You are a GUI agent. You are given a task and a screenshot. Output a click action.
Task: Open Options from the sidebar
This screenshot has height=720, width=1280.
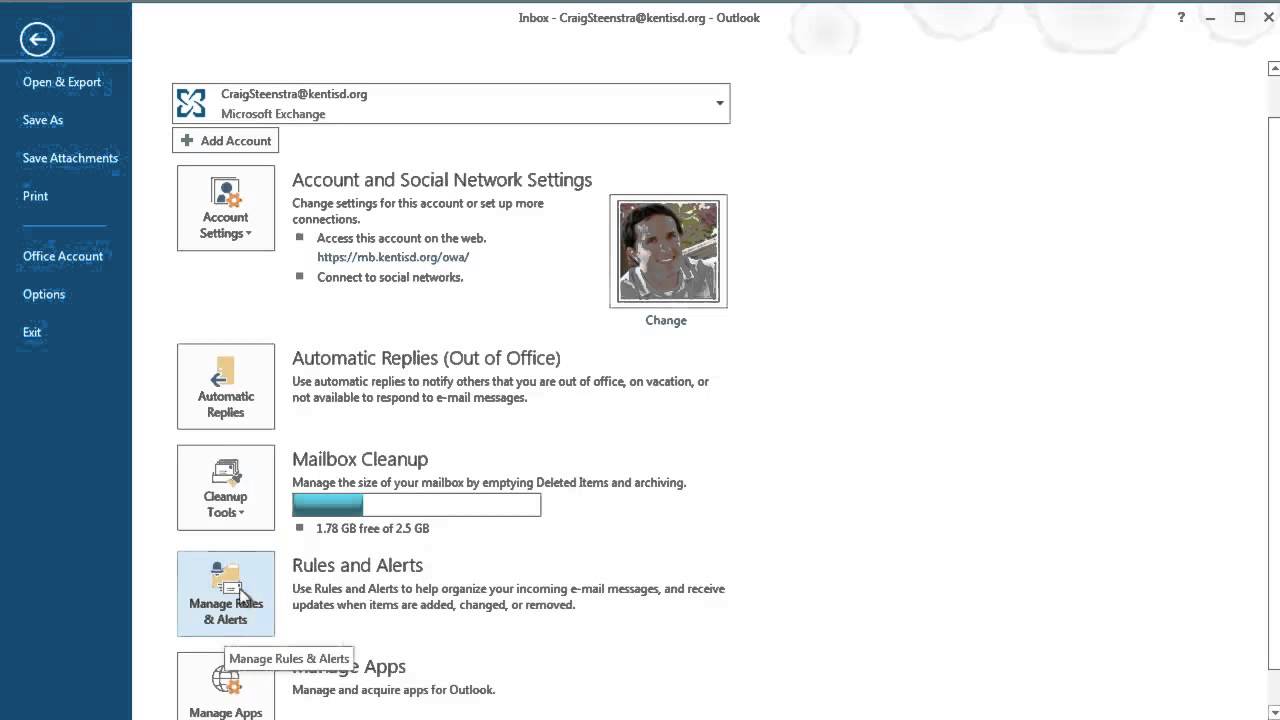pyautogui.click(x=44, y=294)
